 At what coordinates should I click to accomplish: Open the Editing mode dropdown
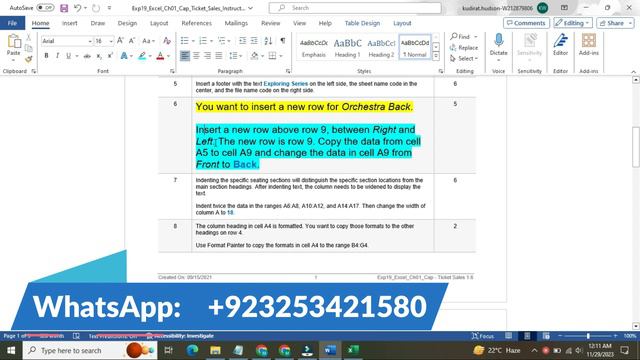[x=573, y=23]
